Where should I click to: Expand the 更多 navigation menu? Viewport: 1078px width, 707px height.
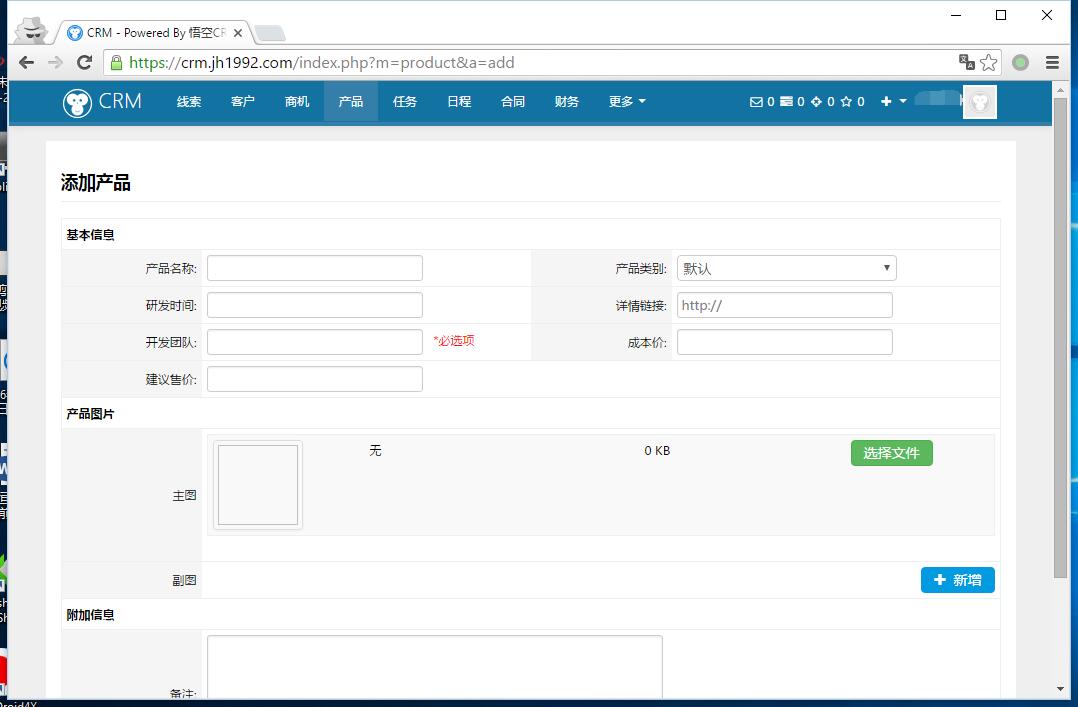click(x=627, y=102)
